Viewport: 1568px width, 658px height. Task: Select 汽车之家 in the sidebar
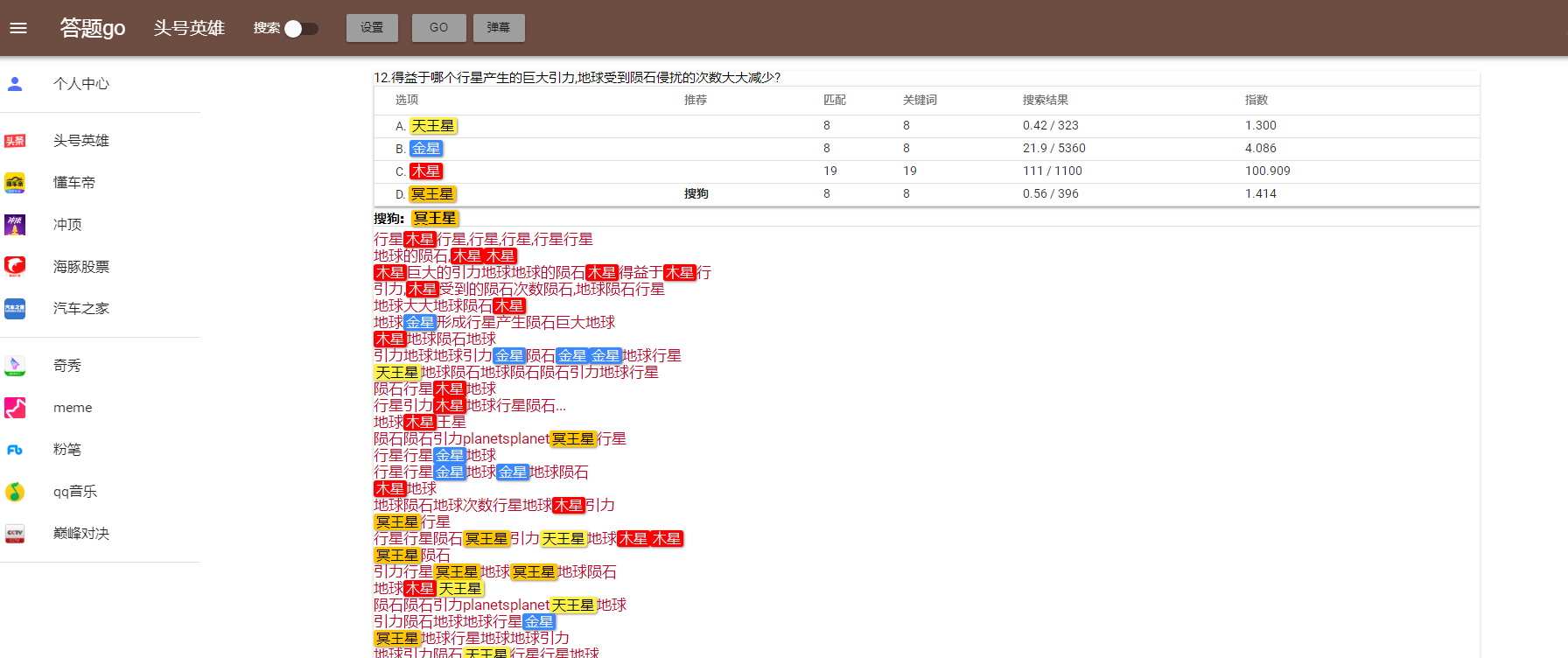tap(81, 309)
